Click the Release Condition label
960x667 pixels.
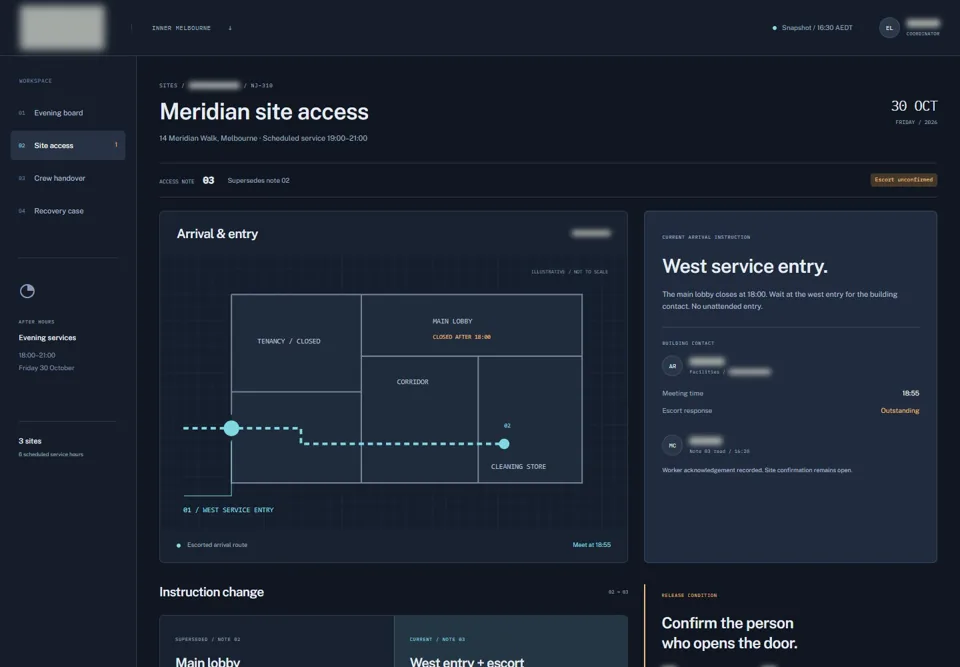pos(689,595)
